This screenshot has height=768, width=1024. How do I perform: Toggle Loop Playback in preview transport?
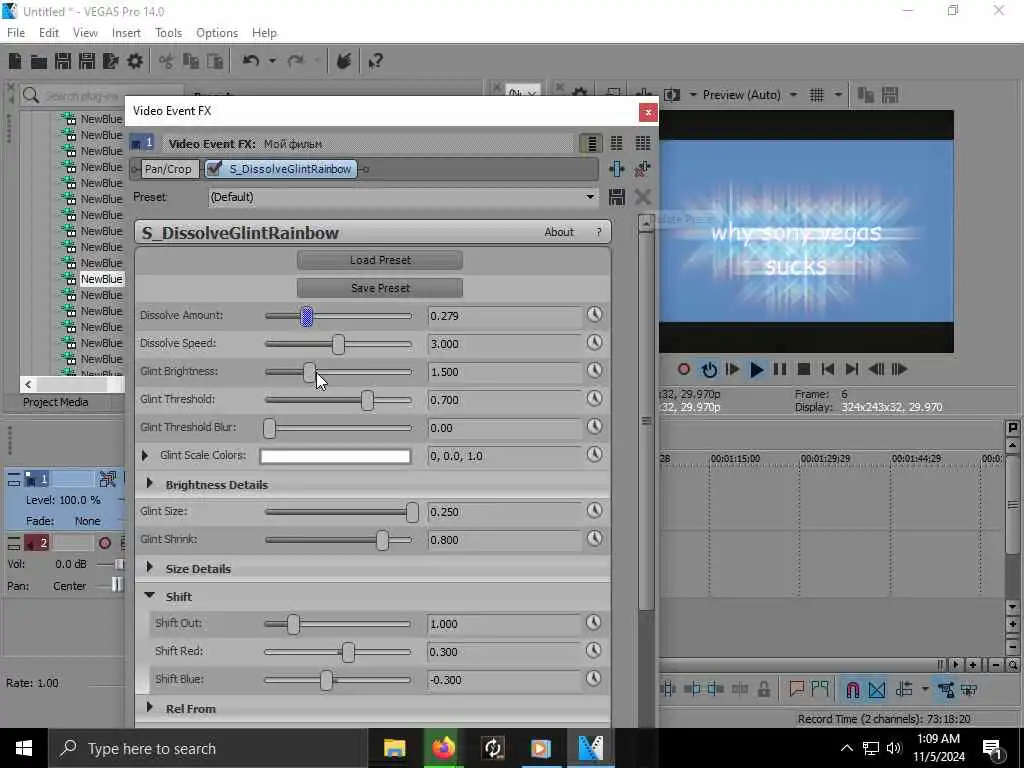pos(709,370)
